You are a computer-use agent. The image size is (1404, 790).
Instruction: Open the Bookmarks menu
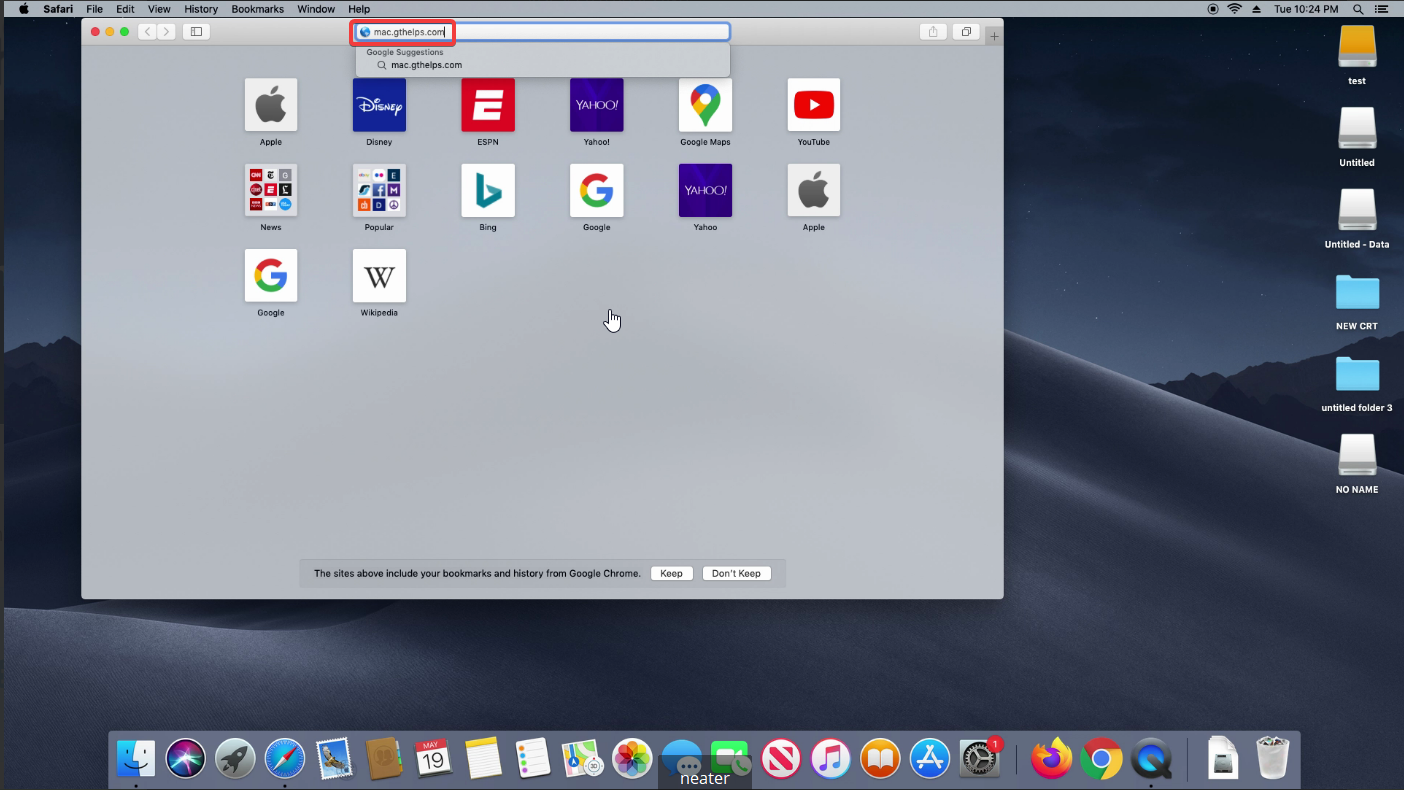click(258, 9)
